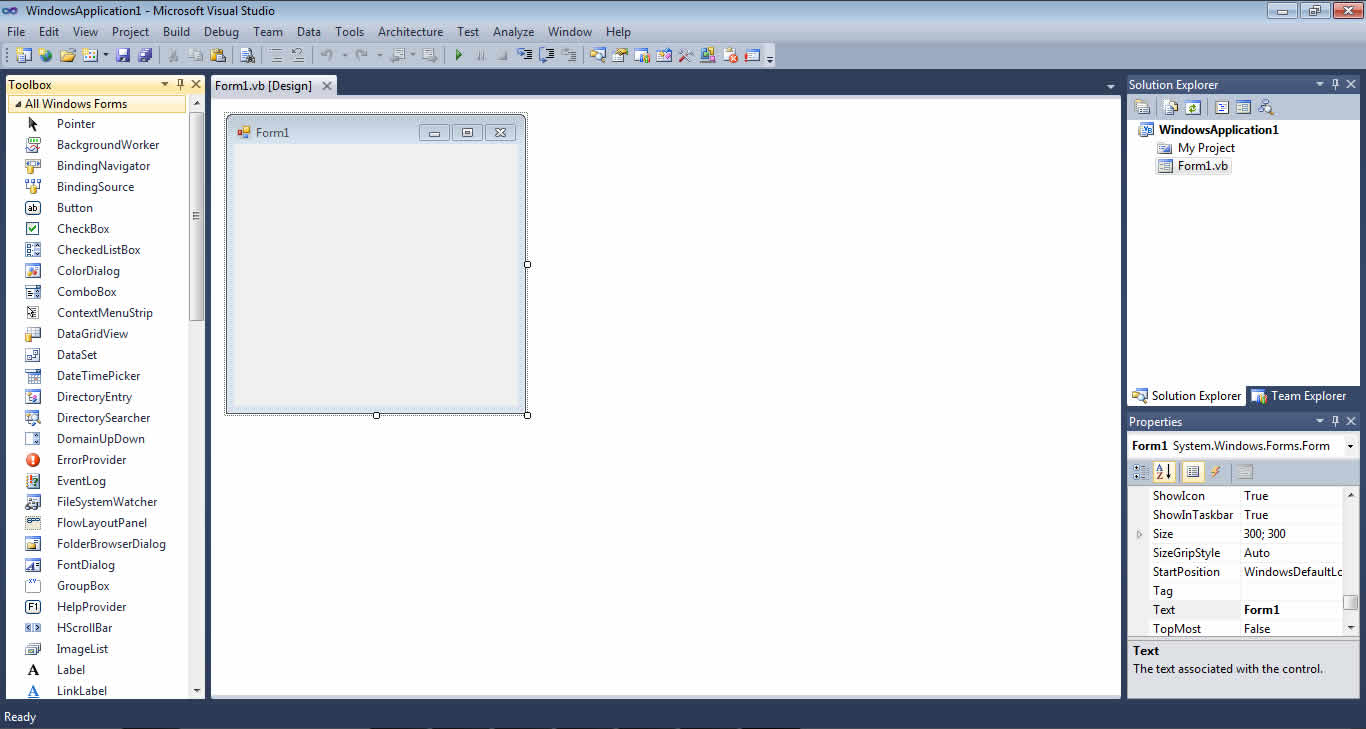The height and width of the screenshot is (729, 1366).
Task: Click the Start Debugging green play icon
Action: (x=459, y=56)
